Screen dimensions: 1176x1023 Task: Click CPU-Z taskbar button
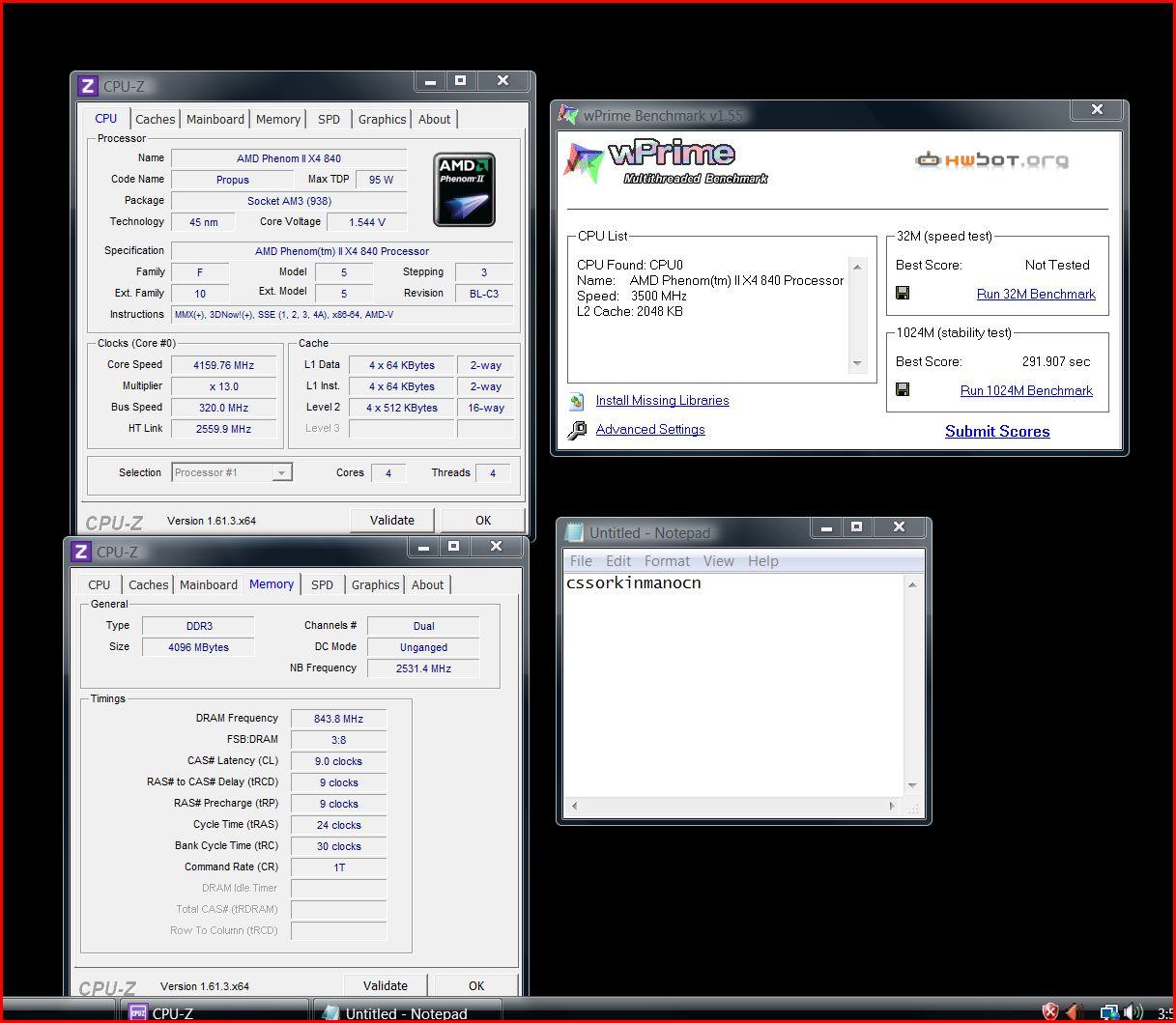click(215, 1012)
